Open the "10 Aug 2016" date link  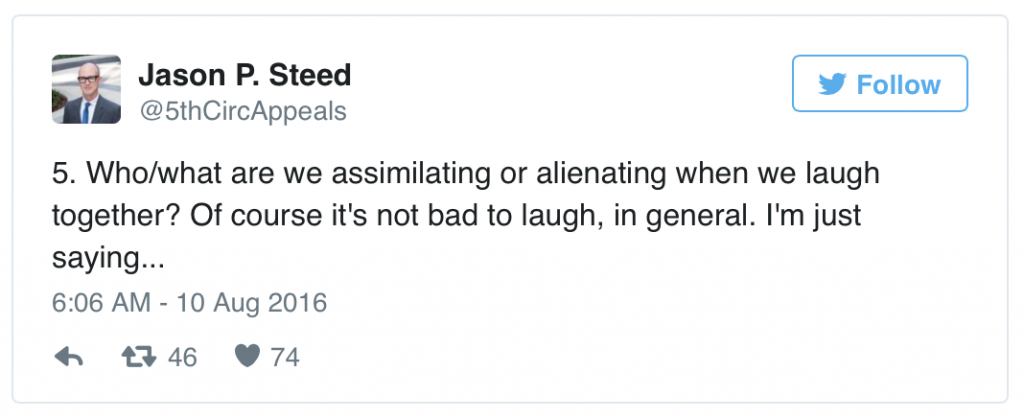point(250,302)
